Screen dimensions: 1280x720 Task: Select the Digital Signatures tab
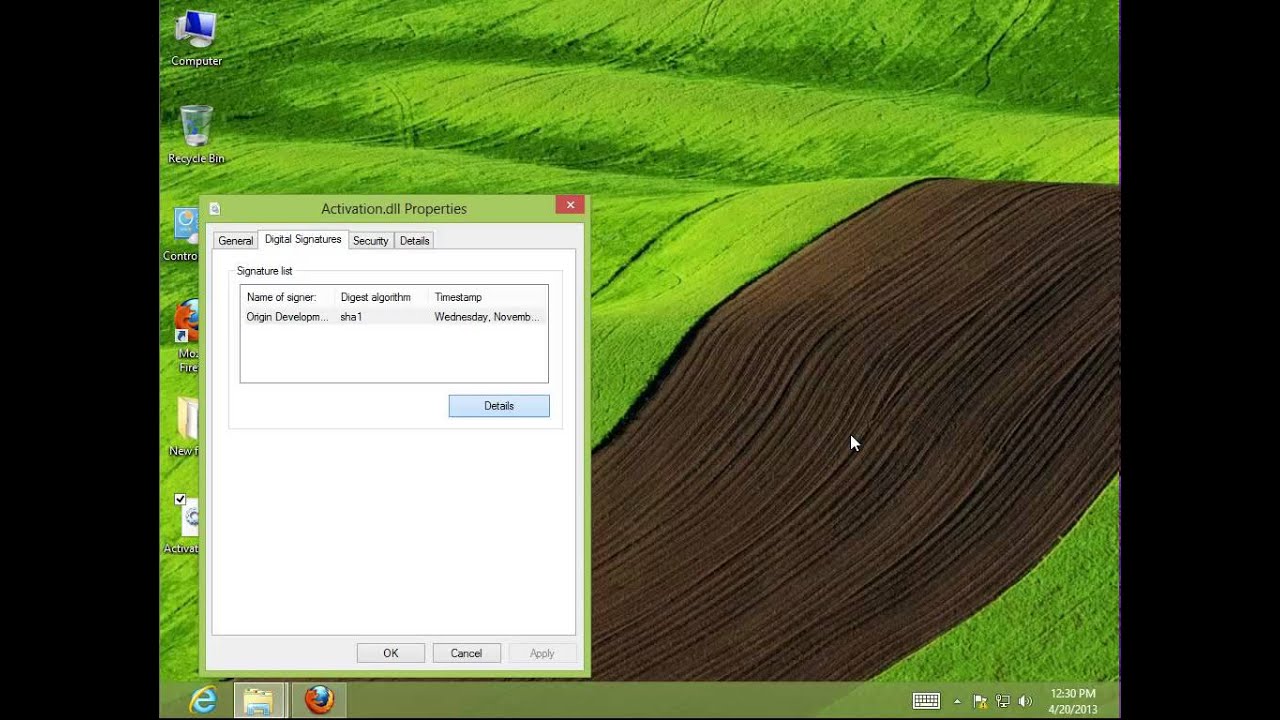point(303,239)
